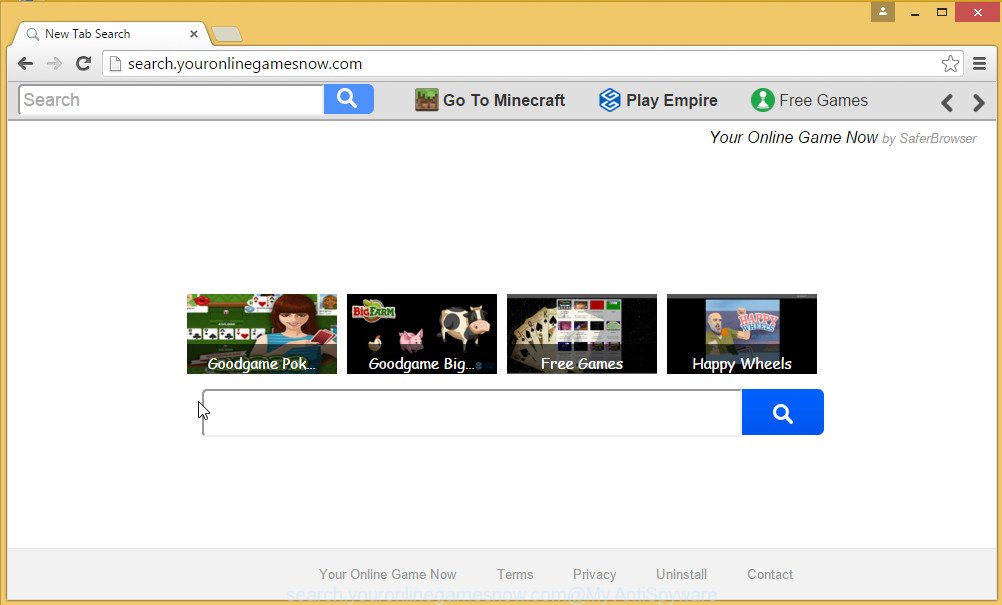1002x605 pixels.
Task: Open a new browser tab
Action: click(x=227, y=34)
